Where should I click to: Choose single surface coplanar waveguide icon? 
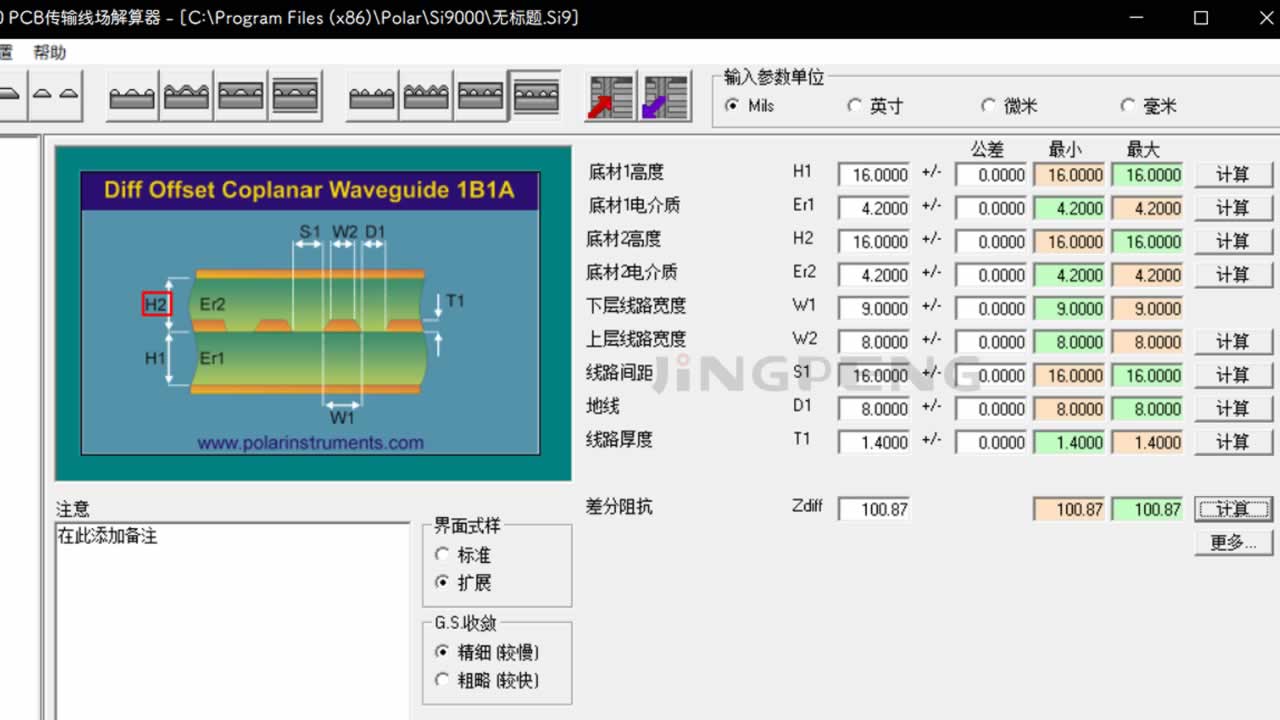pos(132,97)
